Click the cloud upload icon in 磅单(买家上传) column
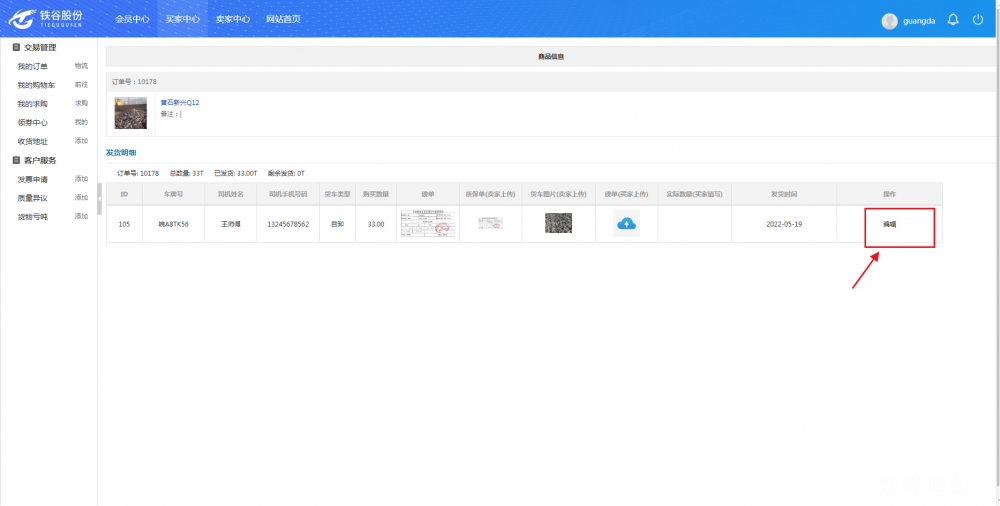 coord(626,224)
